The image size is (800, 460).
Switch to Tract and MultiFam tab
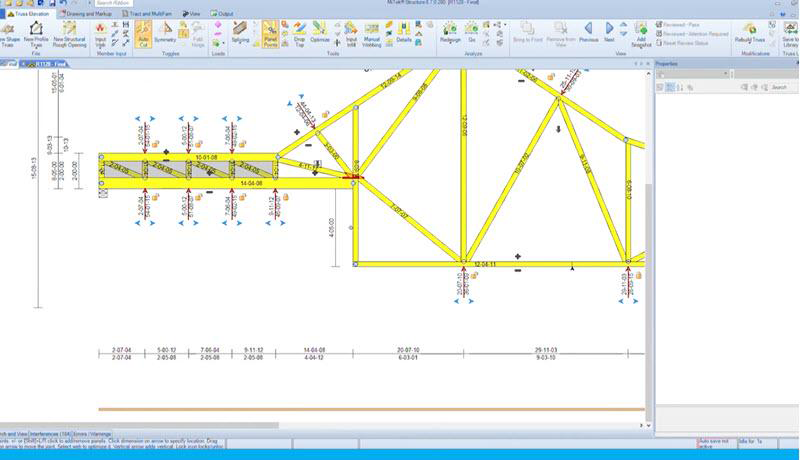[x=146, y=14]
